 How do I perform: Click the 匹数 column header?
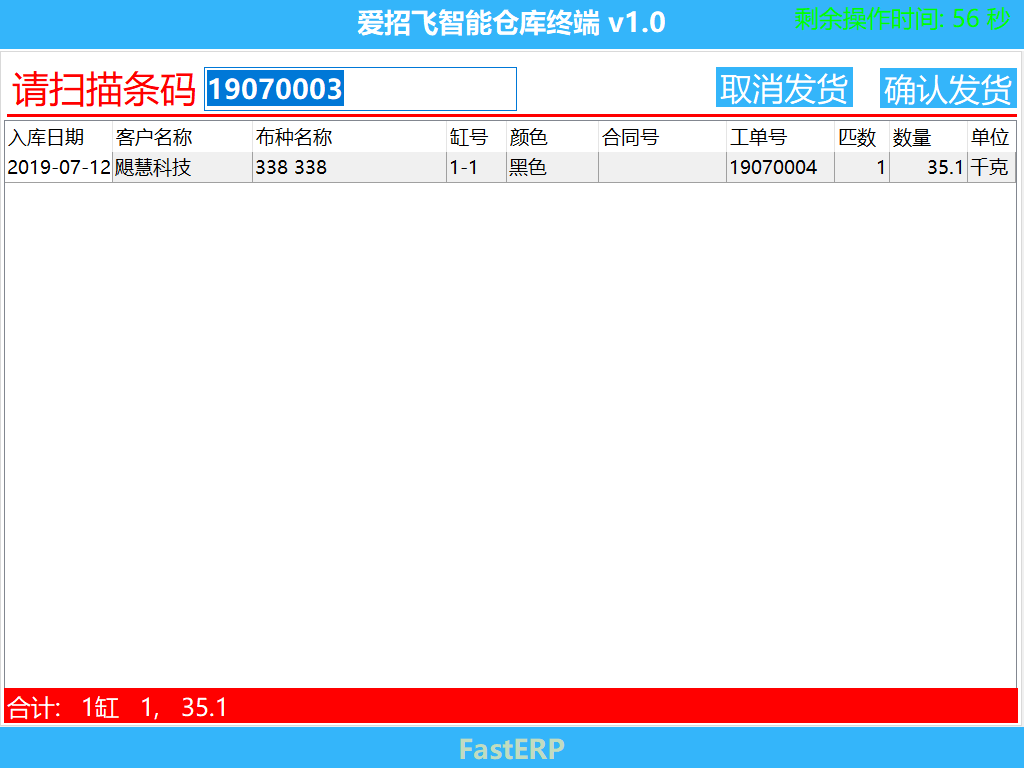click(x=862, y=137)
